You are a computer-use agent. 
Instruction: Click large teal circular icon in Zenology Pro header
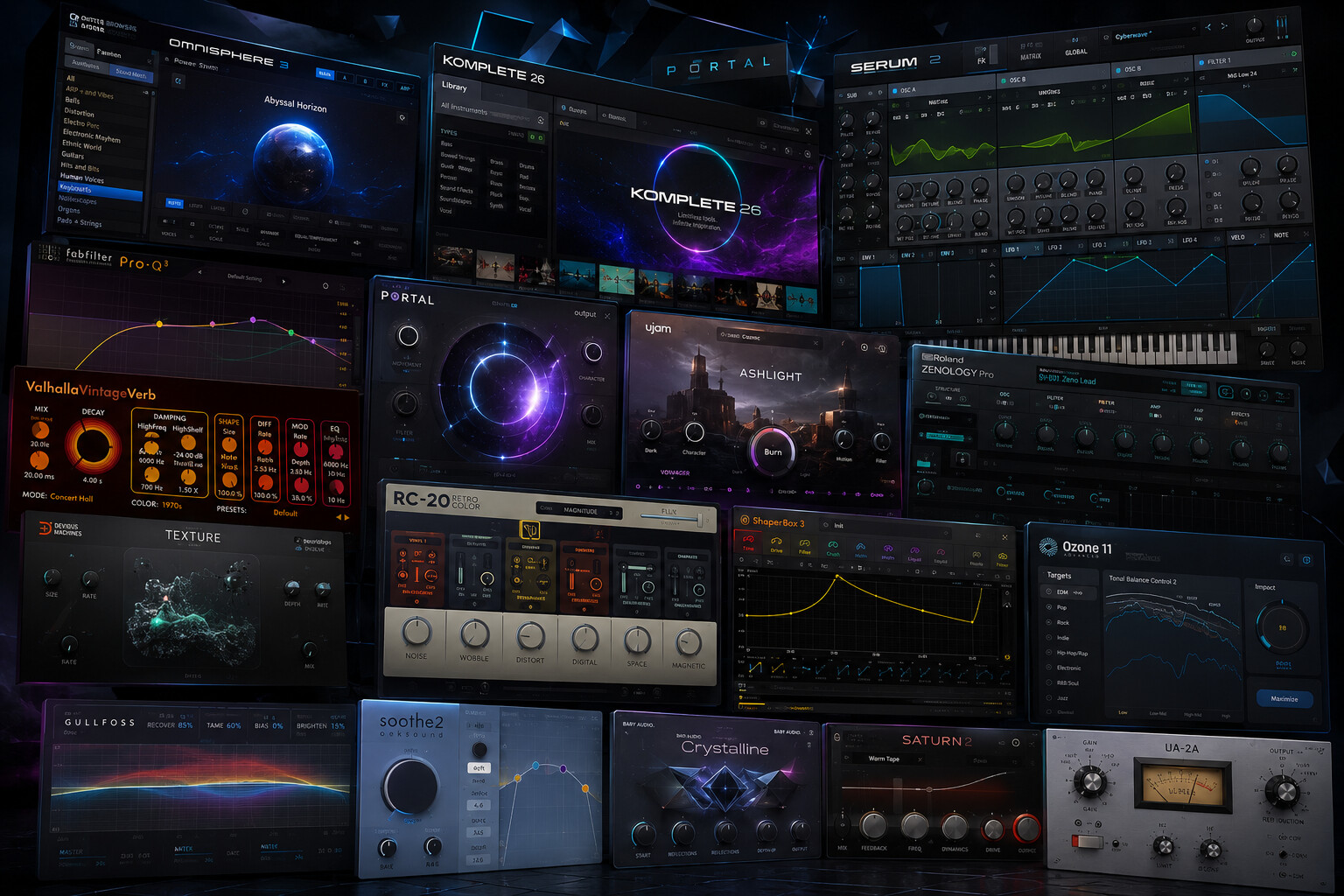click(1226, 391)
